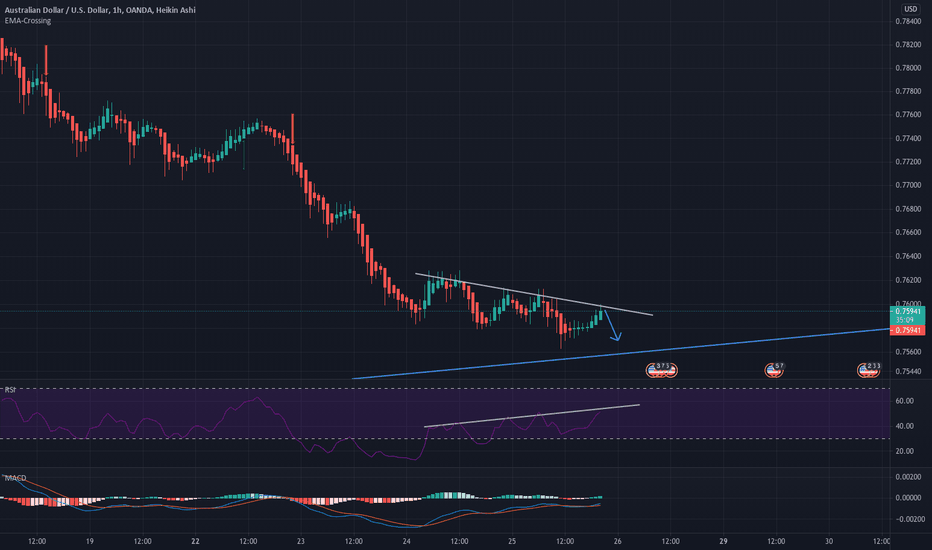Select the blue ascending support trendline
This screenshot has width=932, height=550.
(621, 354)
